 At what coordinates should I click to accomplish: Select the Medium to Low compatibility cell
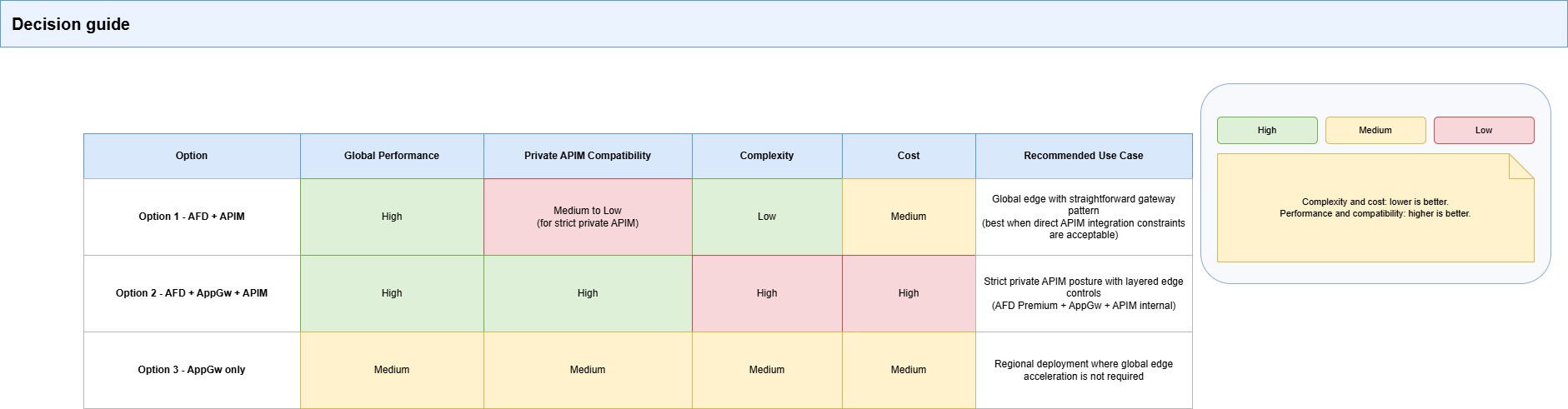click(588, 217)
